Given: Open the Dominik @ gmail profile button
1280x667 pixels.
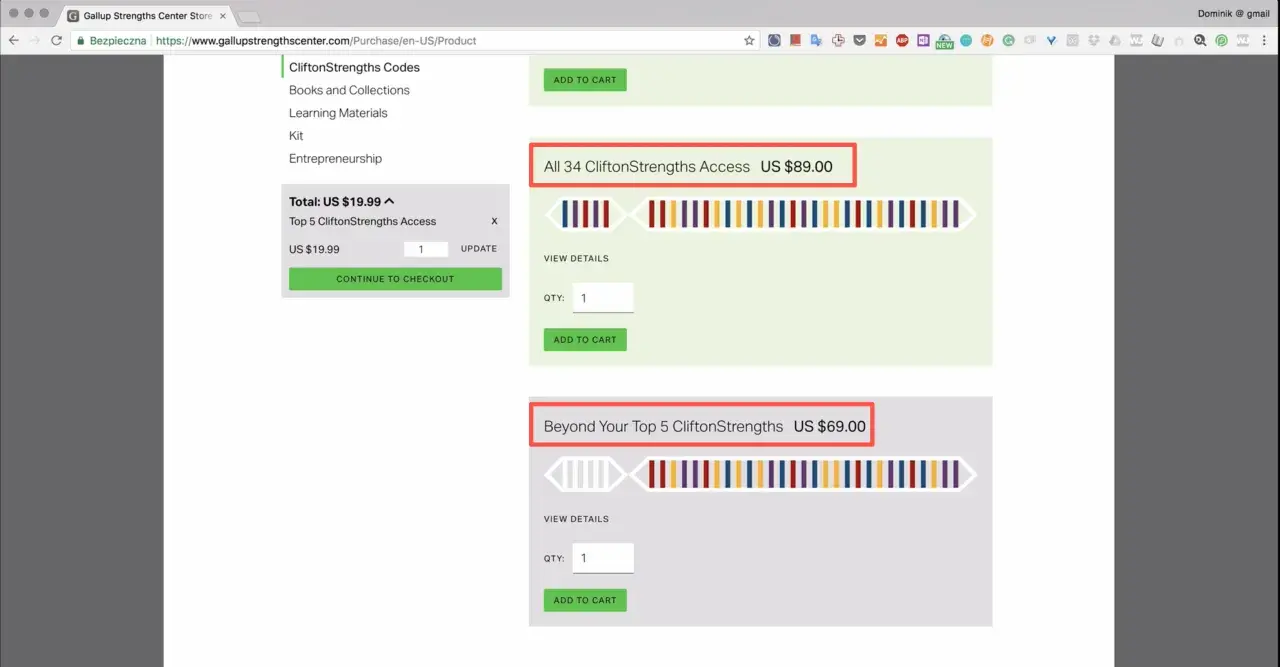Looking at the screenshot, I should click(1233, 13).
